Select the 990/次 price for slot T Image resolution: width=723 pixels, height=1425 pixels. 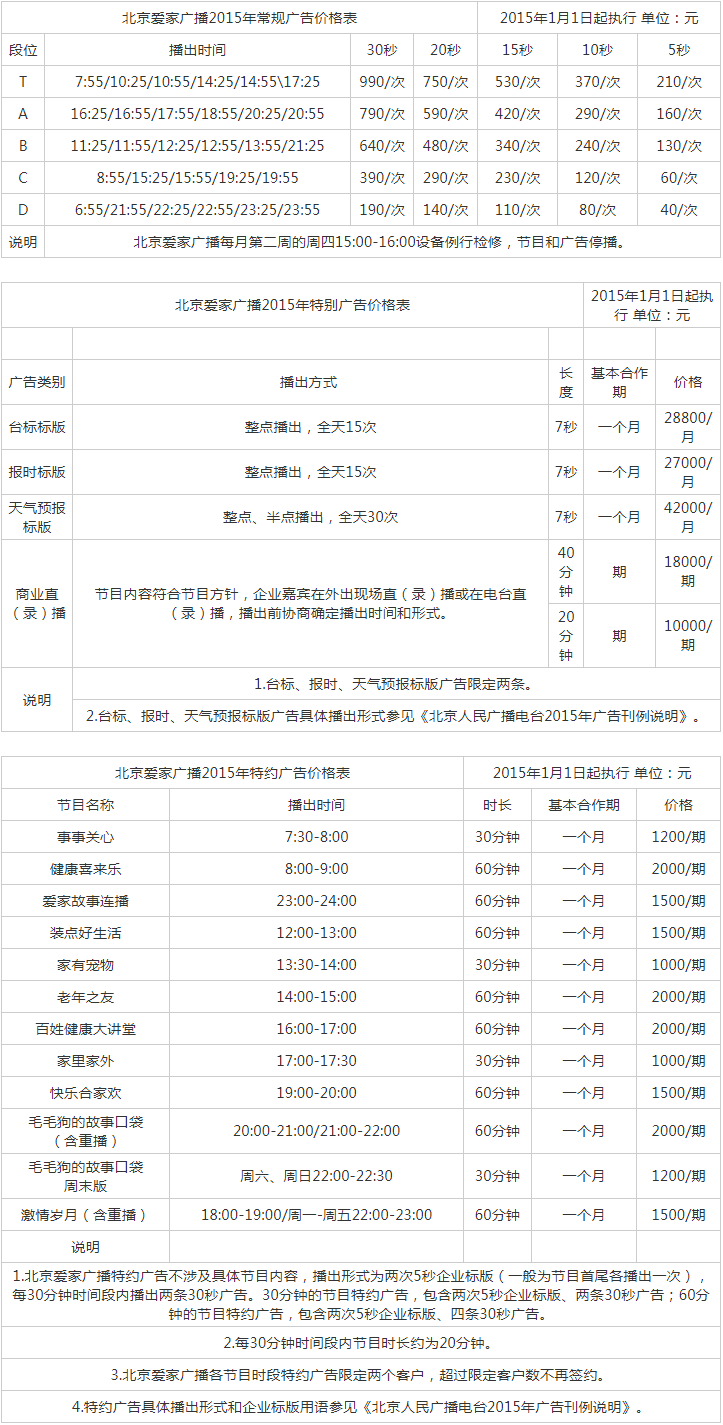pyautogui.click(x=382, y=82)
